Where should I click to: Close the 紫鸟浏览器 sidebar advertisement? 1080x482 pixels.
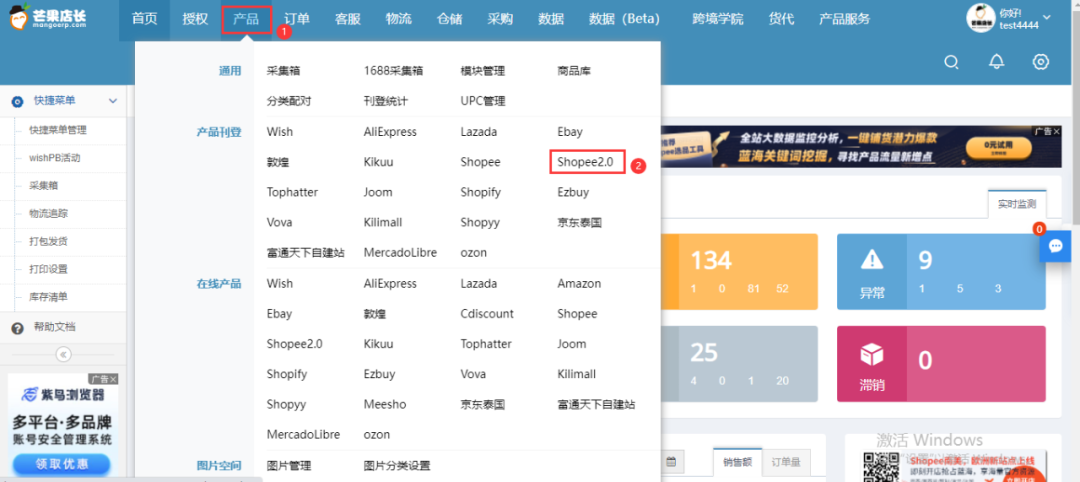tap(113, 379)
